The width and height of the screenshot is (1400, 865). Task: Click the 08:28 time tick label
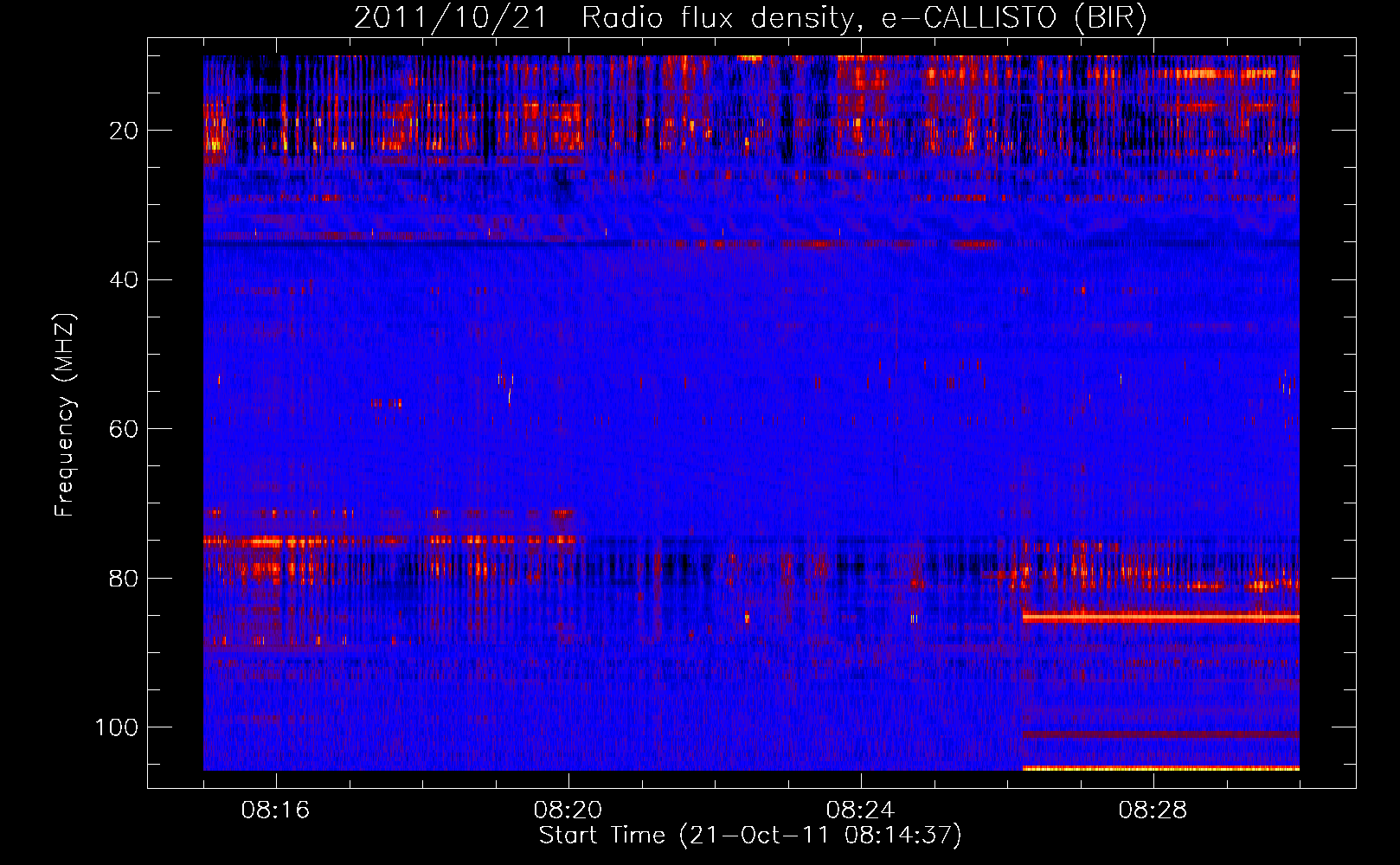point(1153,811)
